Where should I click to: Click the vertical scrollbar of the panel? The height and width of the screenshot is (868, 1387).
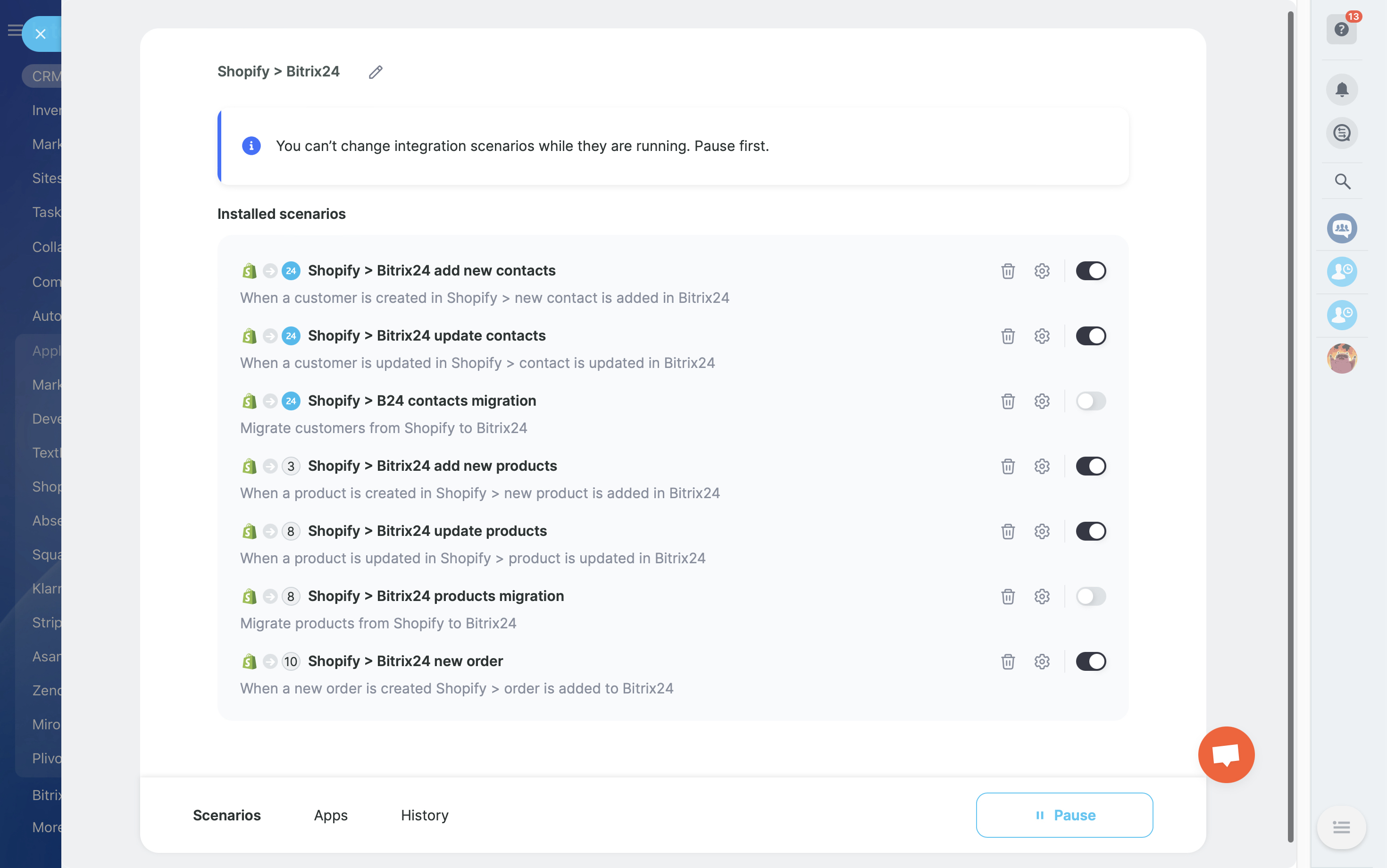coord(1291,425)
